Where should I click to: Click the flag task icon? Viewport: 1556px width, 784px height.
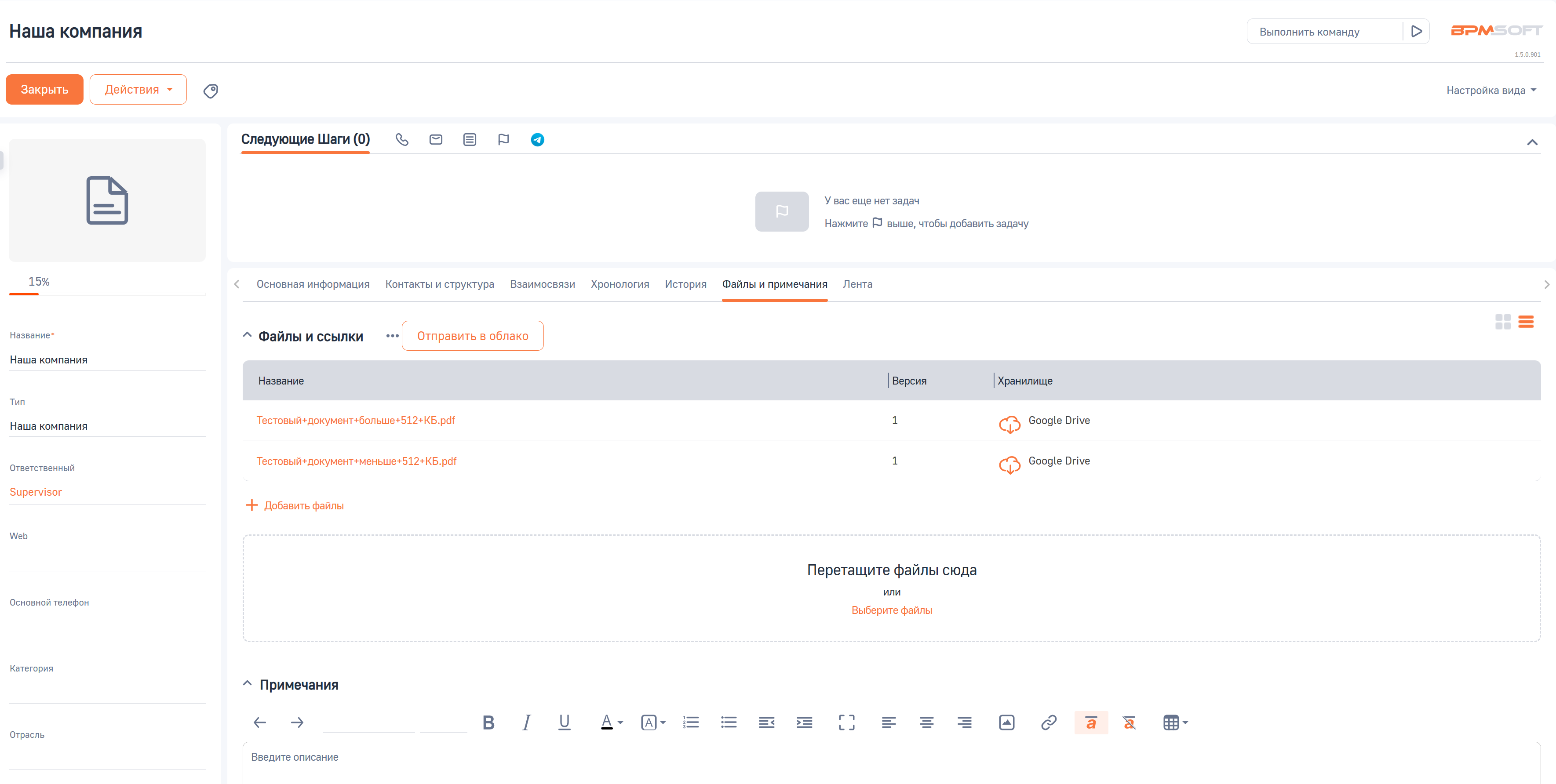pos(503,140)
